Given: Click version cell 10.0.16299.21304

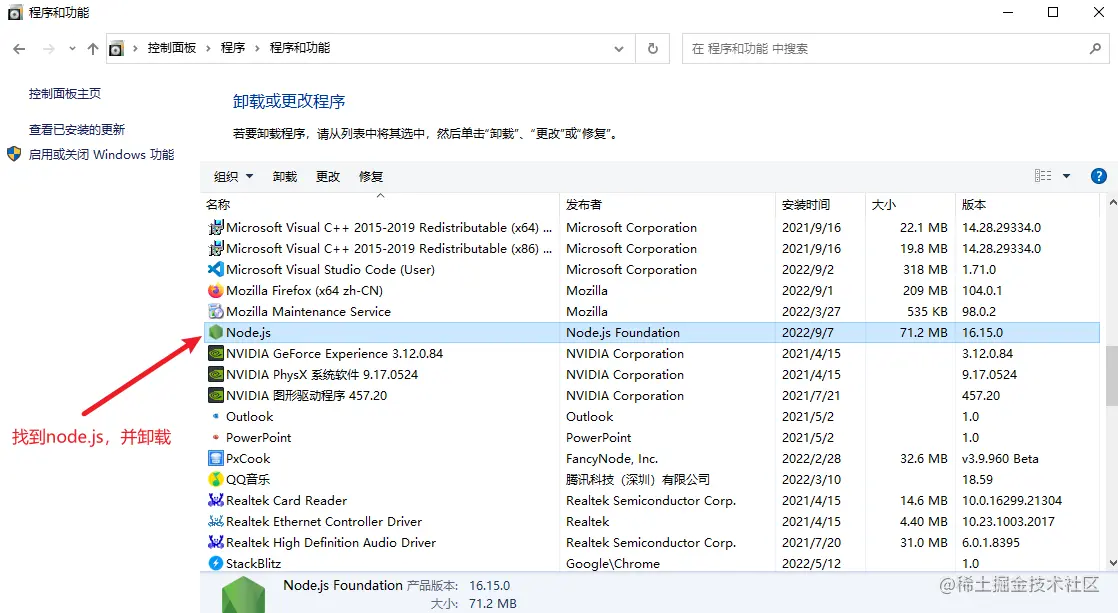Looking at the screenshot, I should 1012,500.
